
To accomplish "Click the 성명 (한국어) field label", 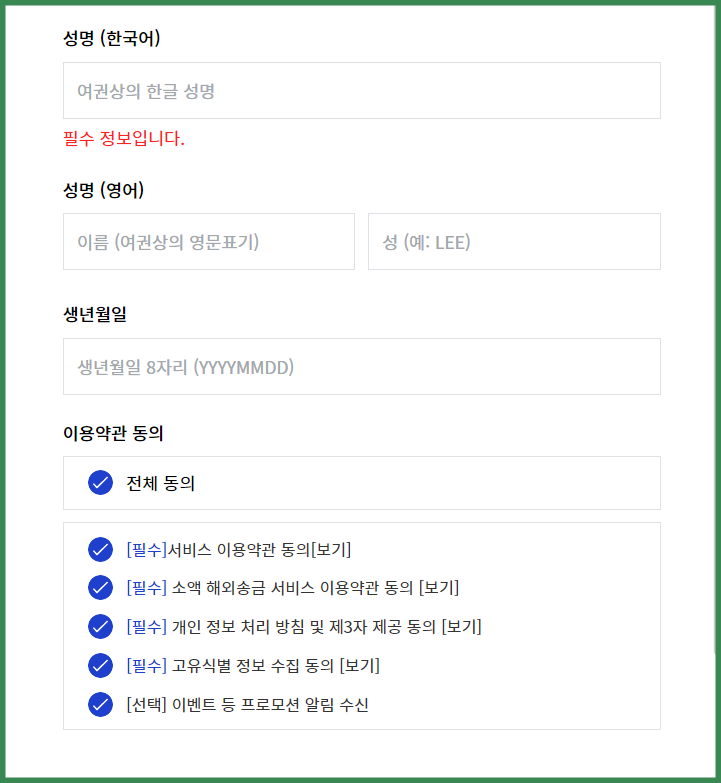I will [112, 38].
